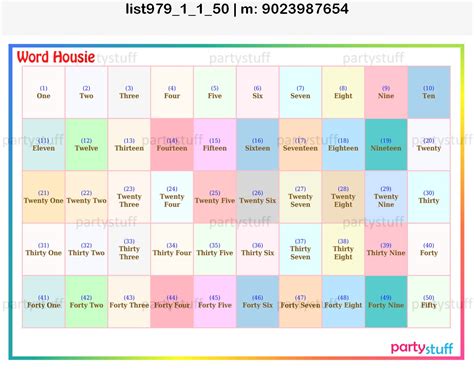Select the (20) Twenty cell
This screenshot has height=370, width=474.
[429, 145]
